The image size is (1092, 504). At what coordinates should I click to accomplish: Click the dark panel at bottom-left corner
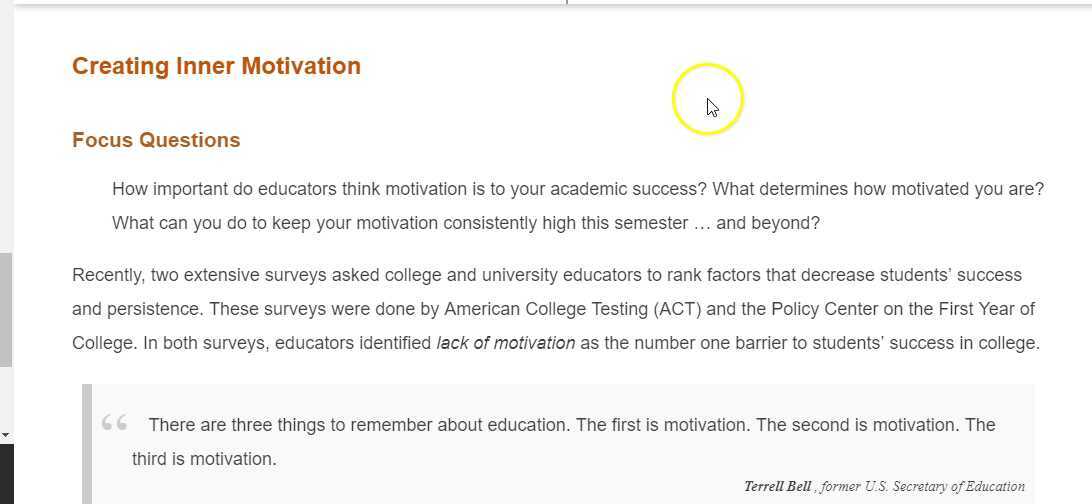coord(6,474)
